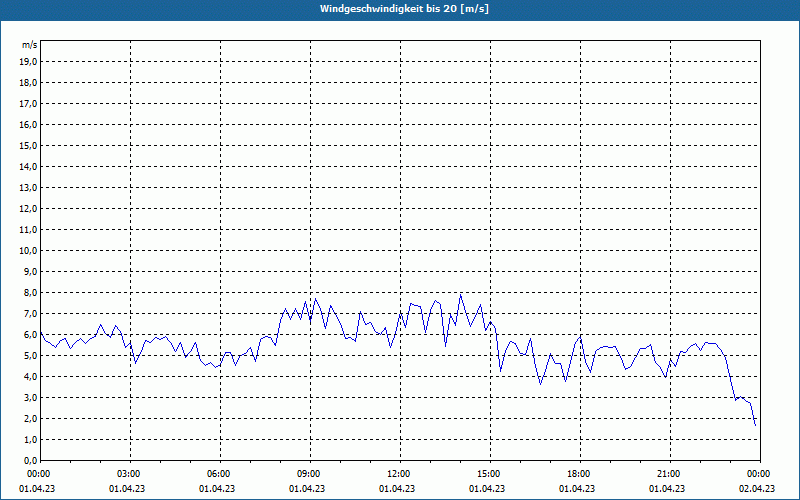Click the 'm/s' unit label on the axis
800x500 pixels.
point(30,45)
